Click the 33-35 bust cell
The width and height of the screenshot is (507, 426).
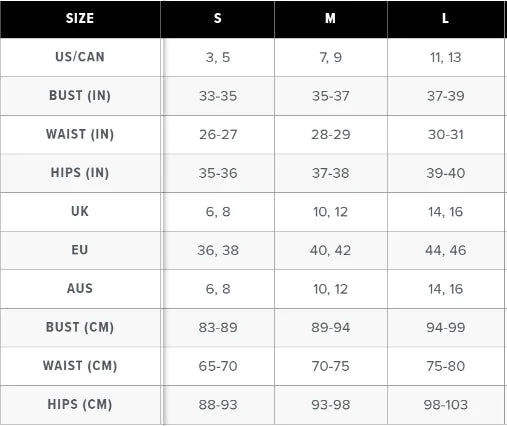pyautogui.click(x=218, y=96)
